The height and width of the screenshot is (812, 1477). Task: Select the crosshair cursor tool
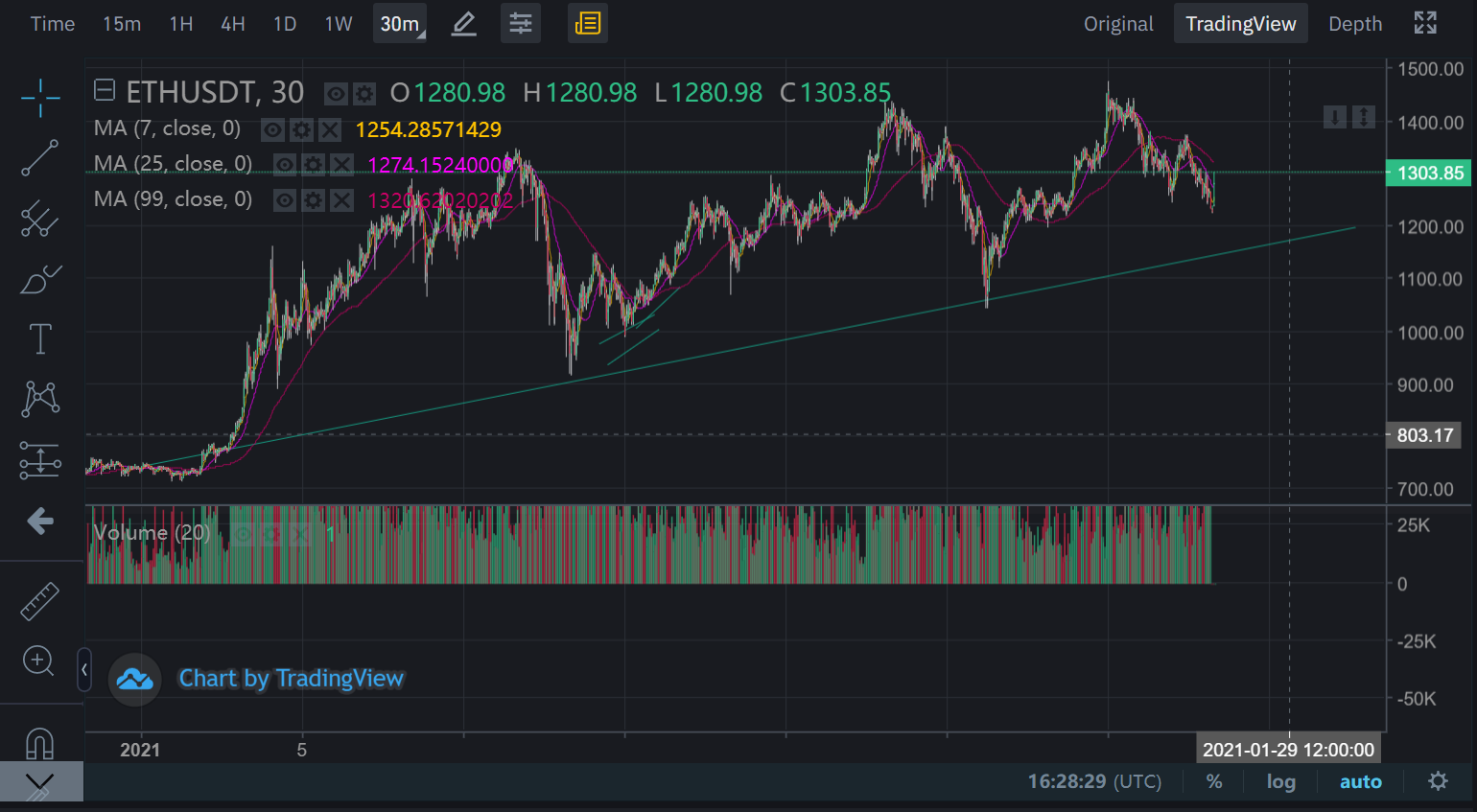[40, 97]
